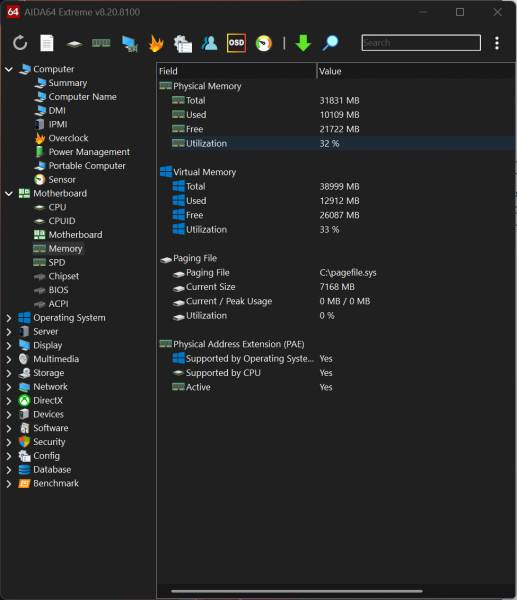Select Summary in the tree
This screenshot has width=517, height=600.
click(x=68, y=83)
